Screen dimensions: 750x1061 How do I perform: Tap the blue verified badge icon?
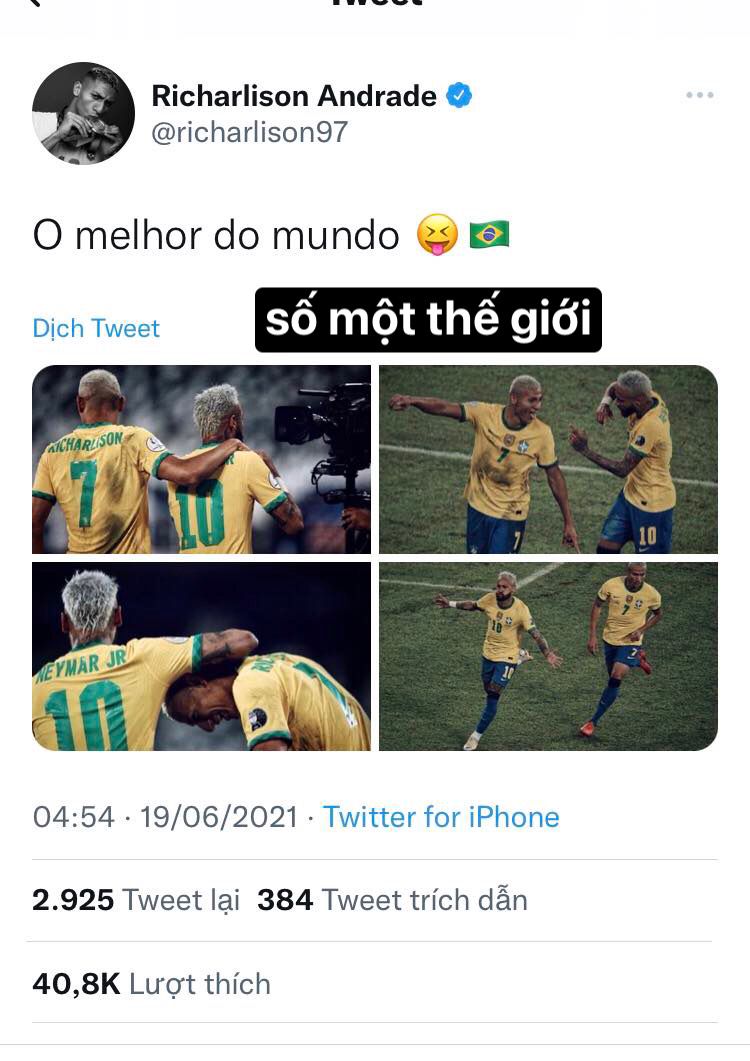459,95
